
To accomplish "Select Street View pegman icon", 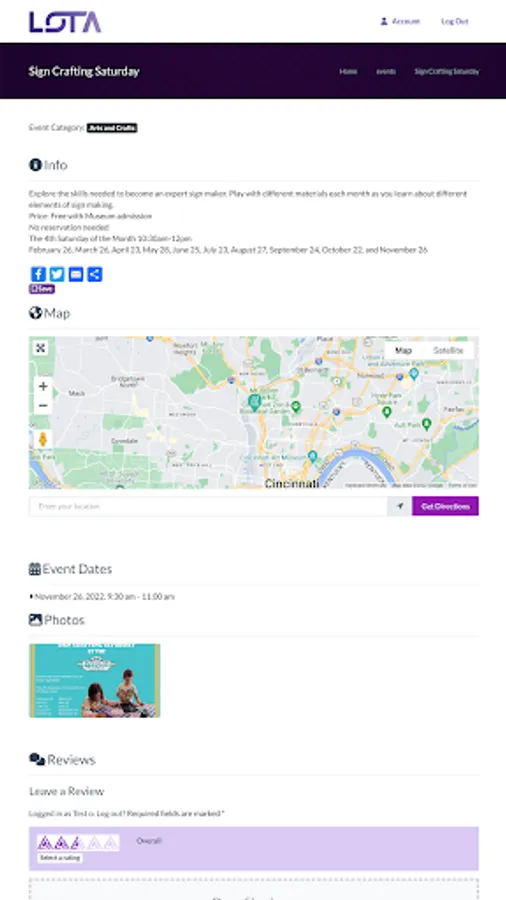I will (42, 440).
